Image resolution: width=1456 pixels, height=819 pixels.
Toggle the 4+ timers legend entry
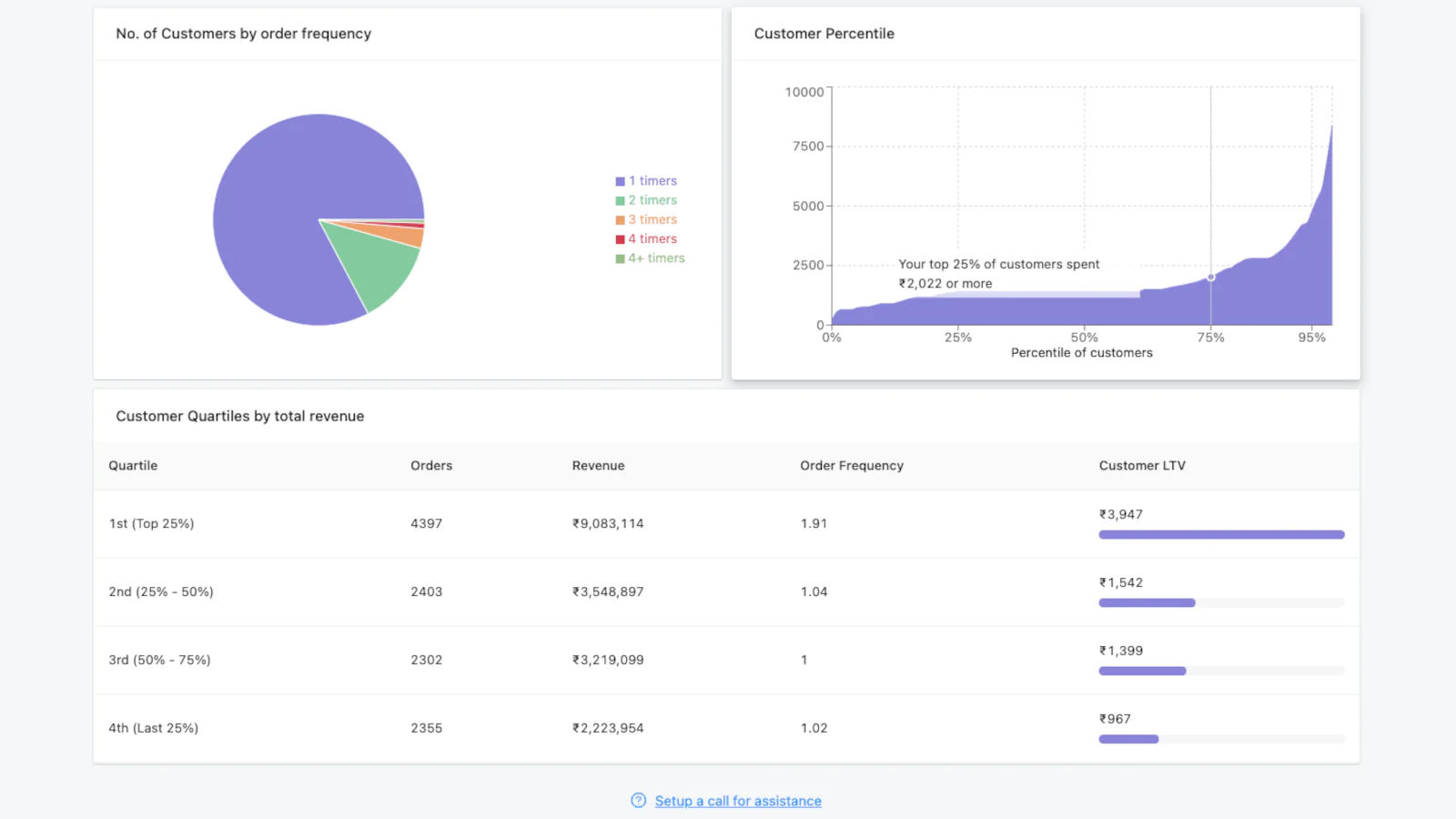[656, 258]
